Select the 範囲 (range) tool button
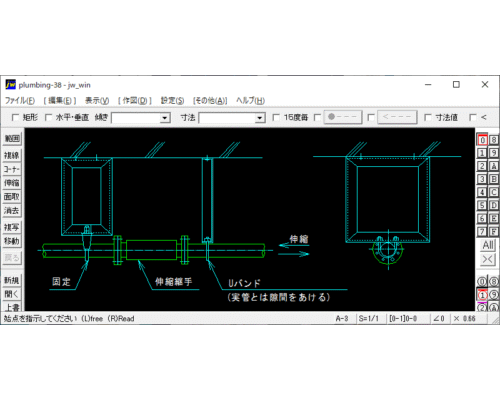The width and height of the screenshot is (500, 400). pos(12,139)
